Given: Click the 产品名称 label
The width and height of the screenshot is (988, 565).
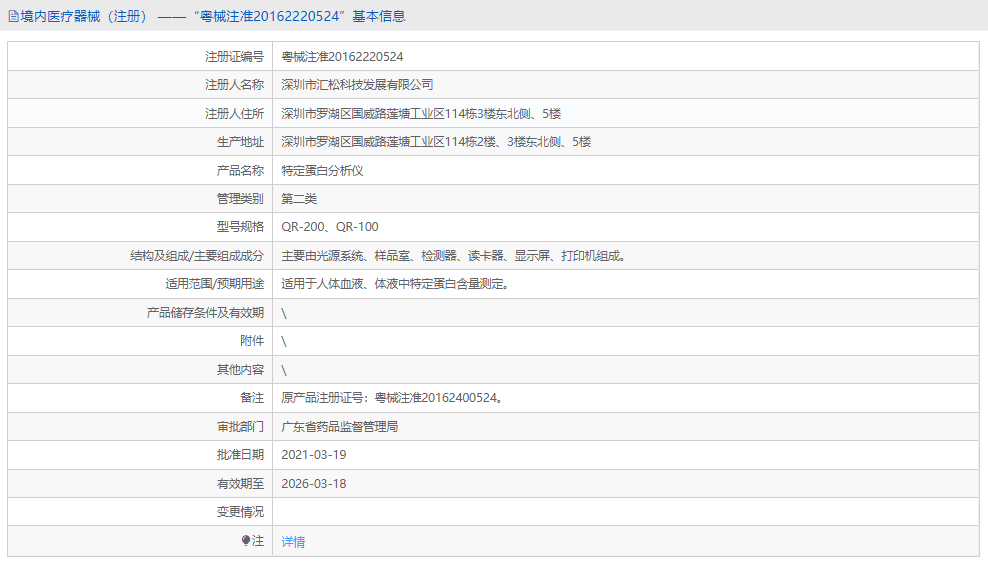Looking at the screenshot, I should (x=240, y=171).
